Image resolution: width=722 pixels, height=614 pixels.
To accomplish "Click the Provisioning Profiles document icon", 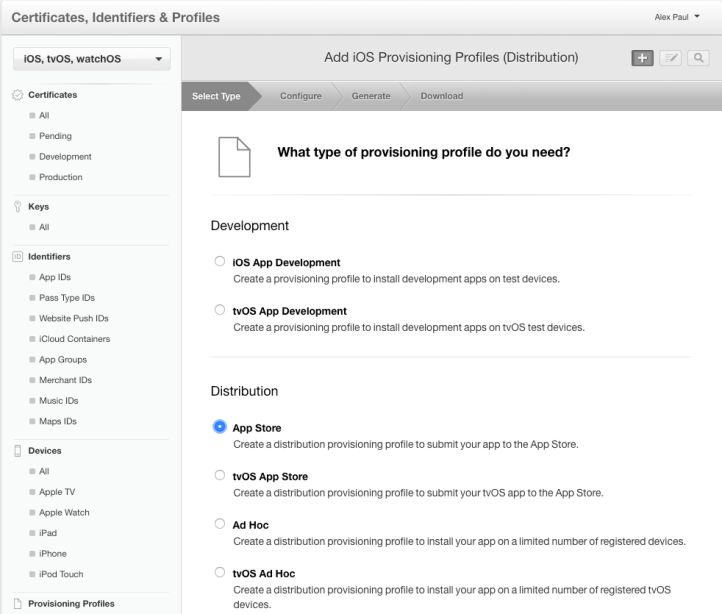I will point(17,604).
